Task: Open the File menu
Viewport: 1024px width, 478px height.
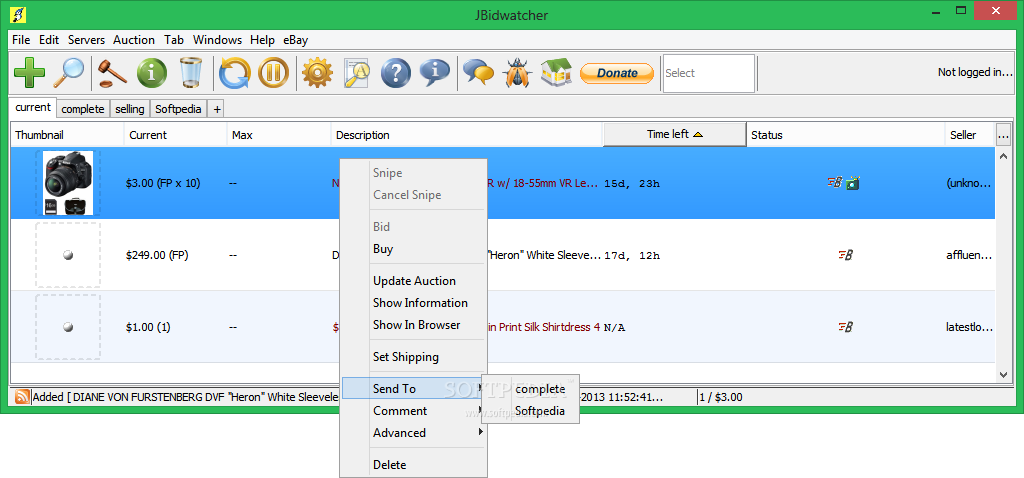Action: point(21,40)
